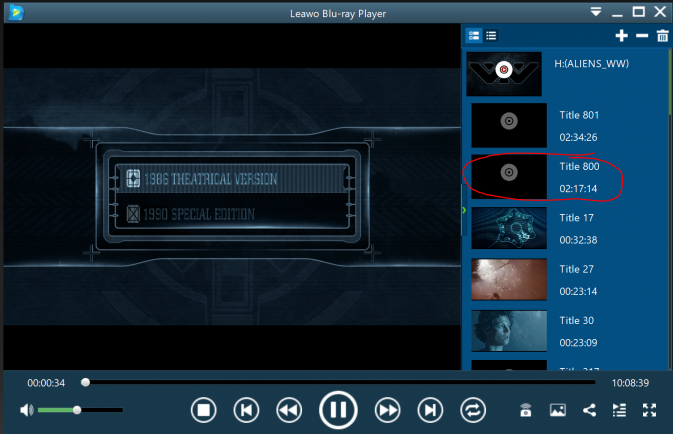Play Title 801 from playlist

579,115
